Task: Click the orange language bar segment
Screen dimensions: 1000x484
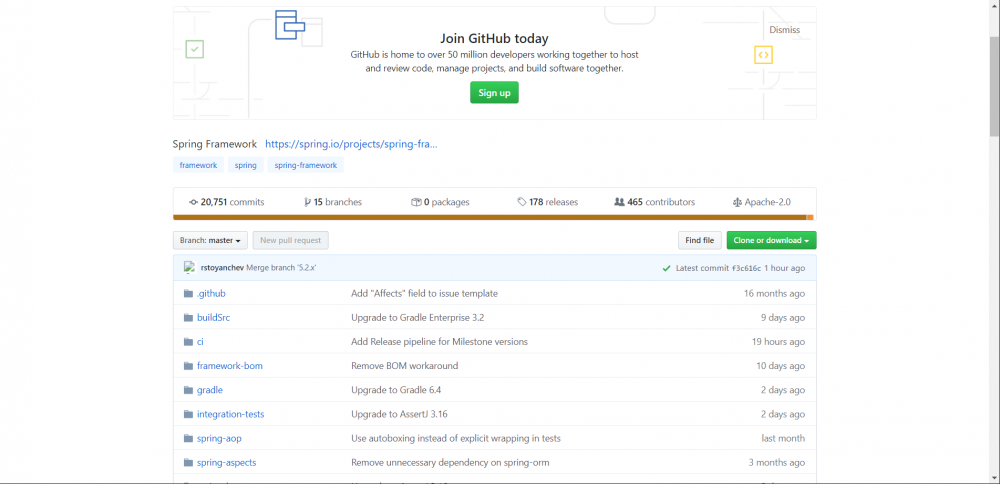Action: (810, 217)
